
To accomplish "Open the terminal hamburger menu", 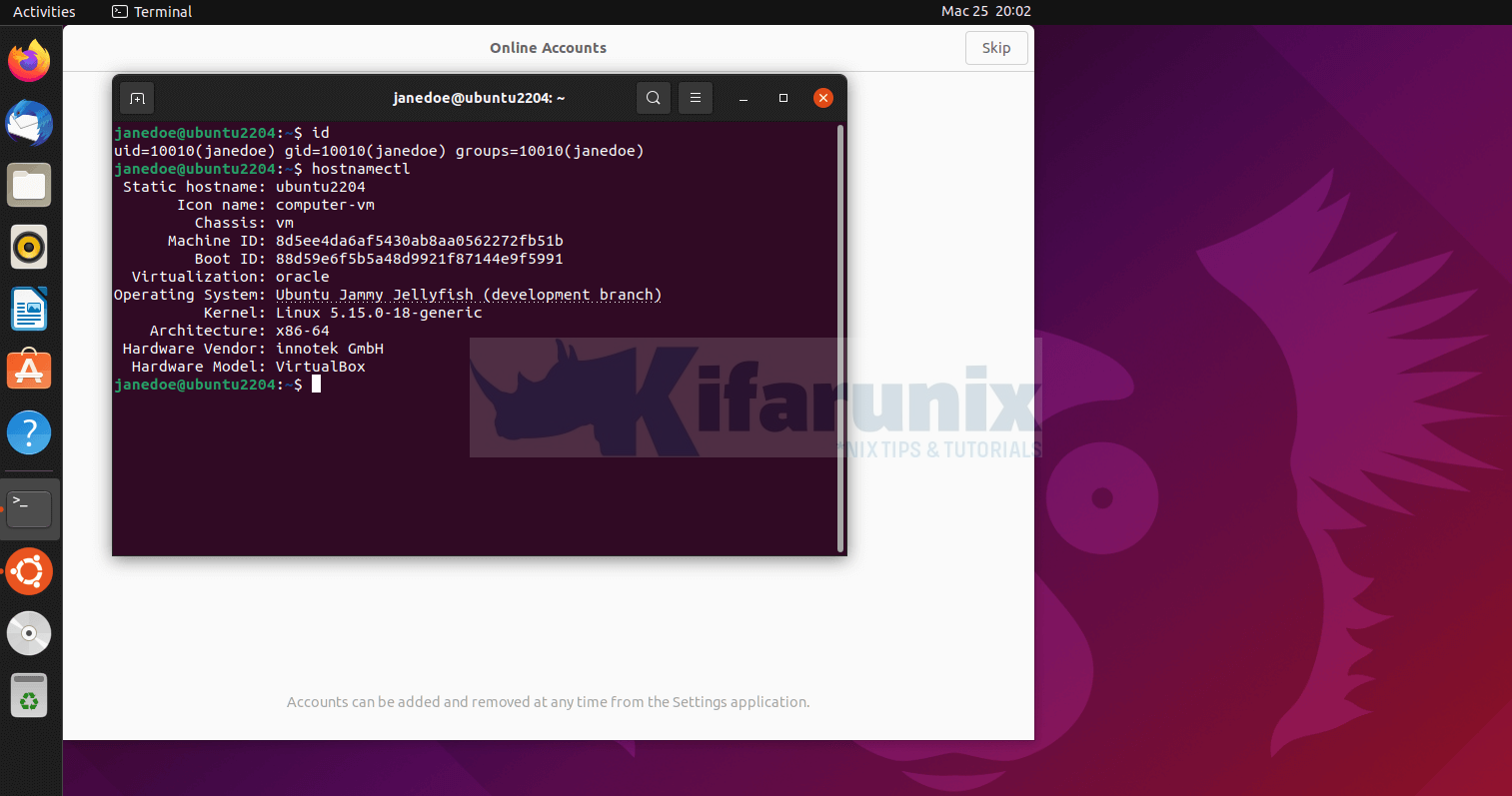I will point(696,98).
